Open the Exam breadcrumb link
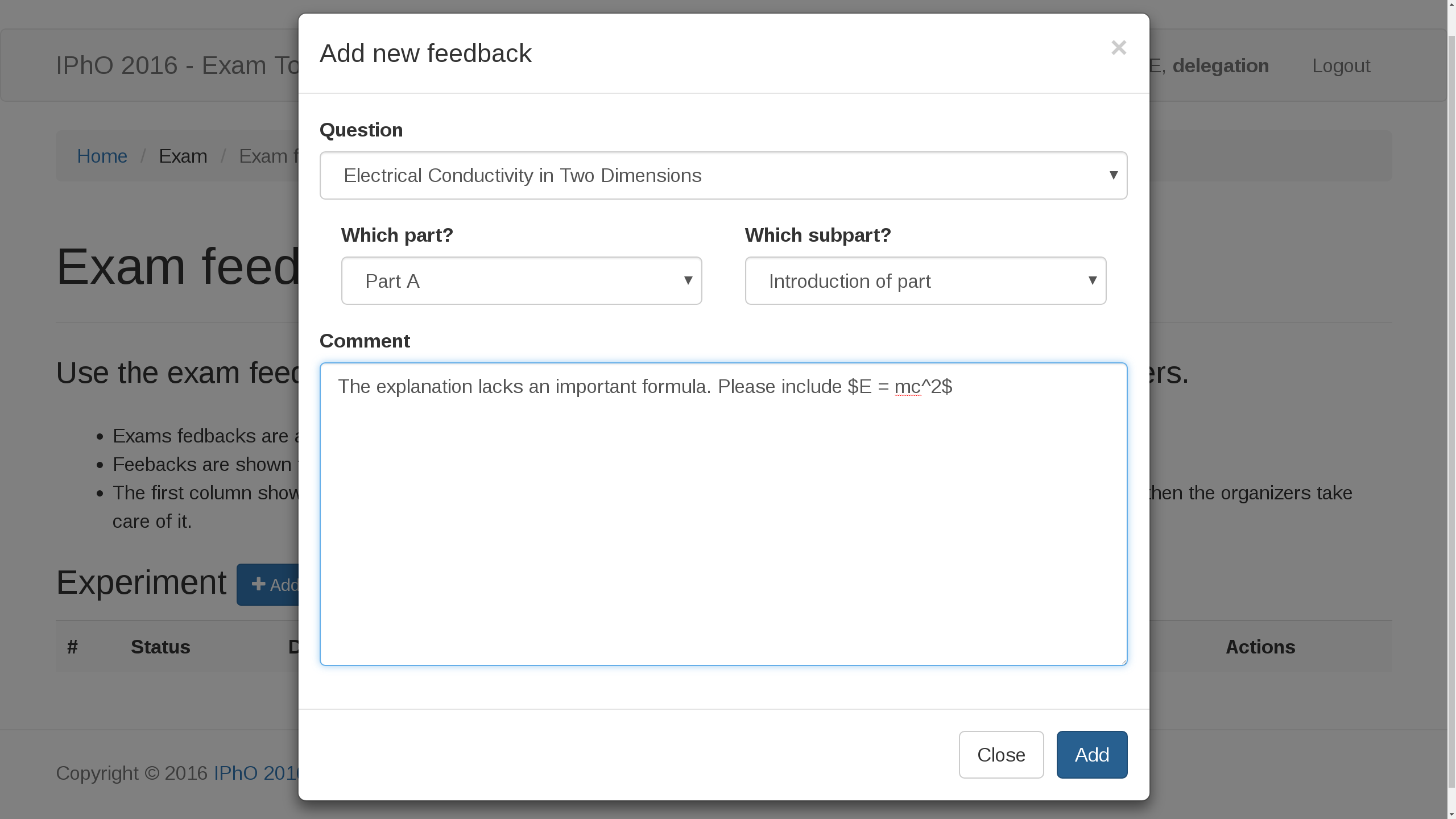Screen dimensions: 1456x819 (x=183, y=156)
